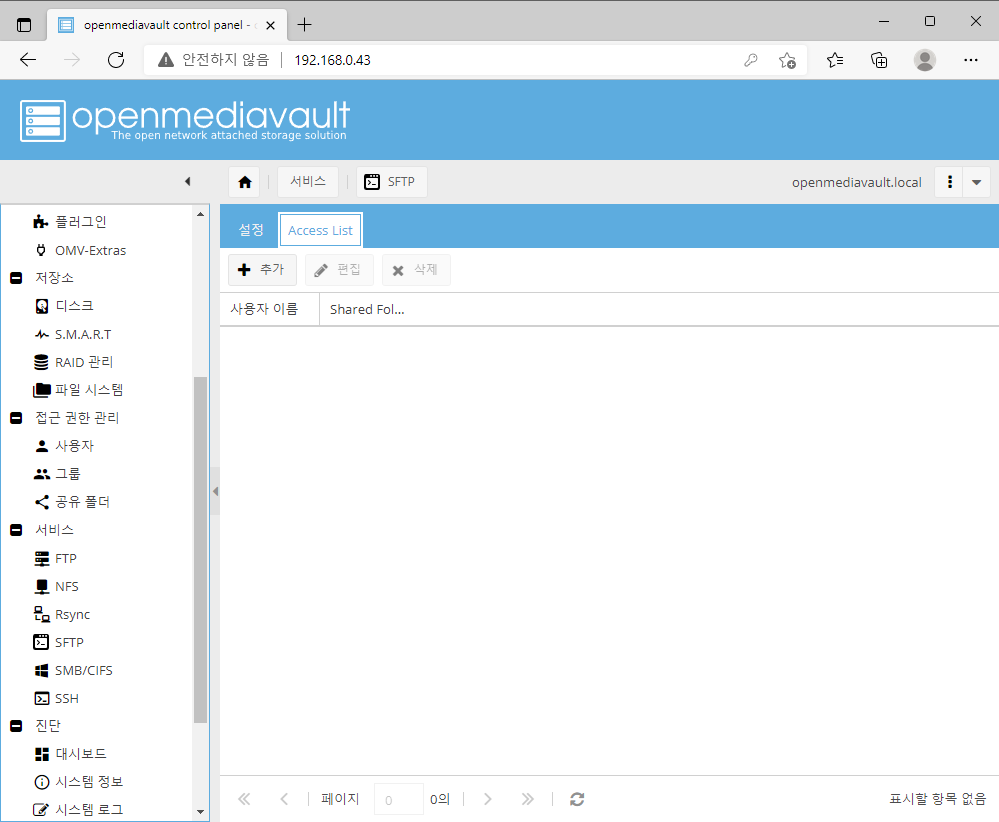Reload the browser page

tap(116, 60)
